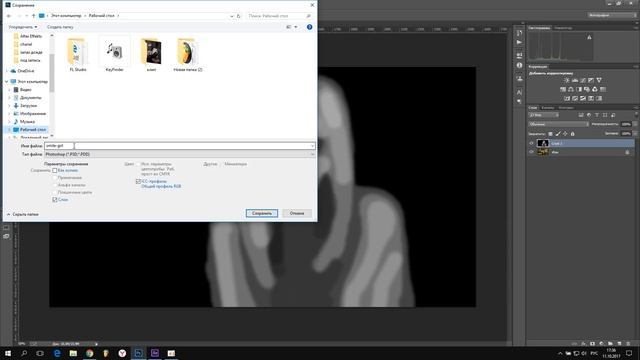Switch to the Layers tab
The width and height of the screenshot is (640, 360).
(x=533, y=108)
